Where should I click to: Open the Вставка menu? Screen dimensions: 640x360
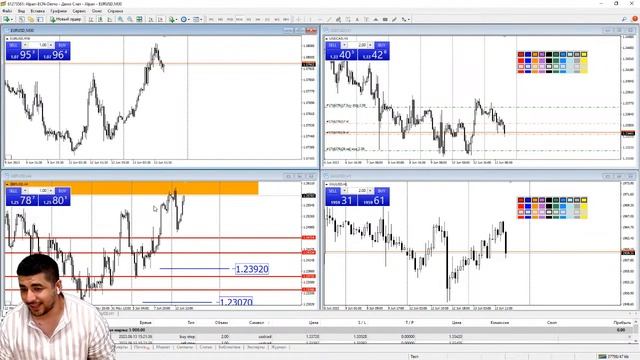[x=38, y=11]
